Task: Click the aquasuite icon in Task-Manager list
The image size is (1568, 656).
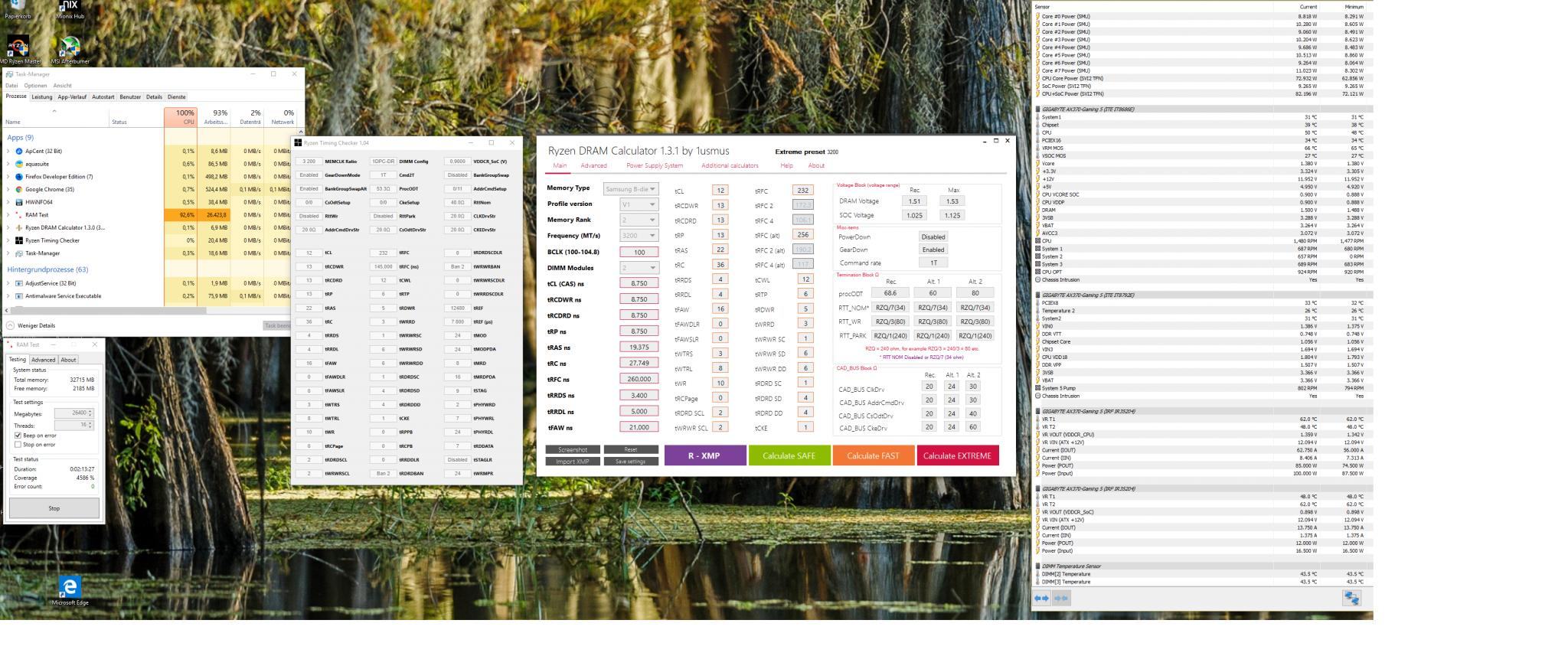Action: tap(19, 164)
